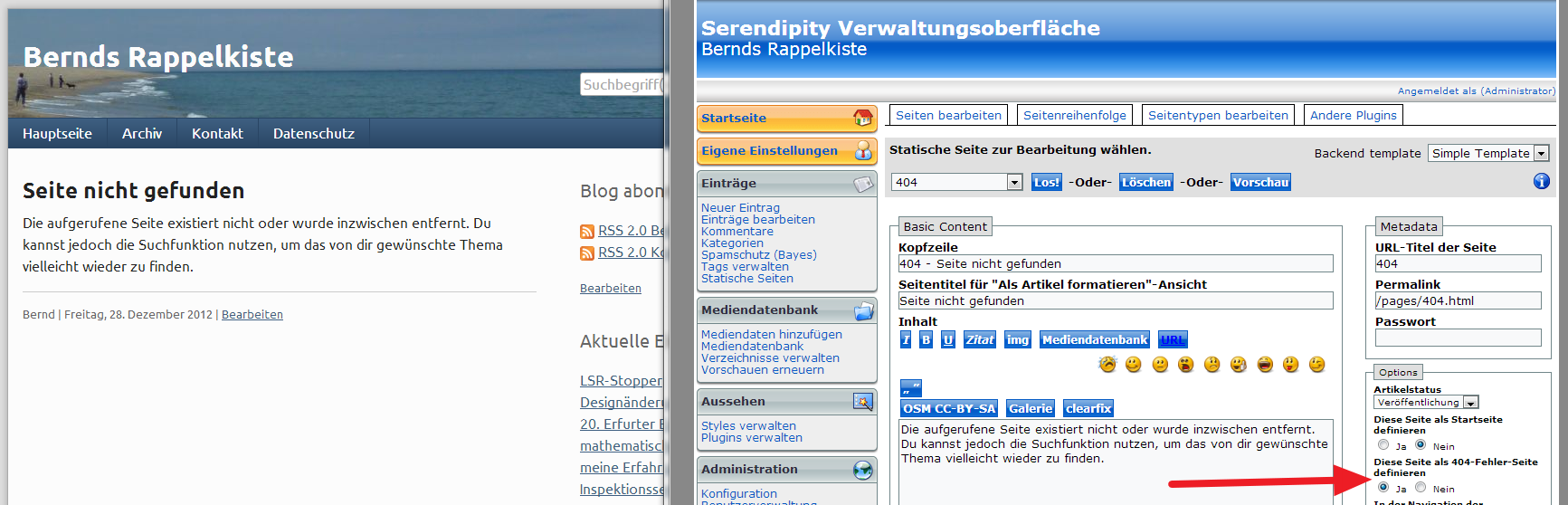The height and width of the screenshot is (505, 1568).
Task: Click the Vorschau button
Action: [1259, 182]
